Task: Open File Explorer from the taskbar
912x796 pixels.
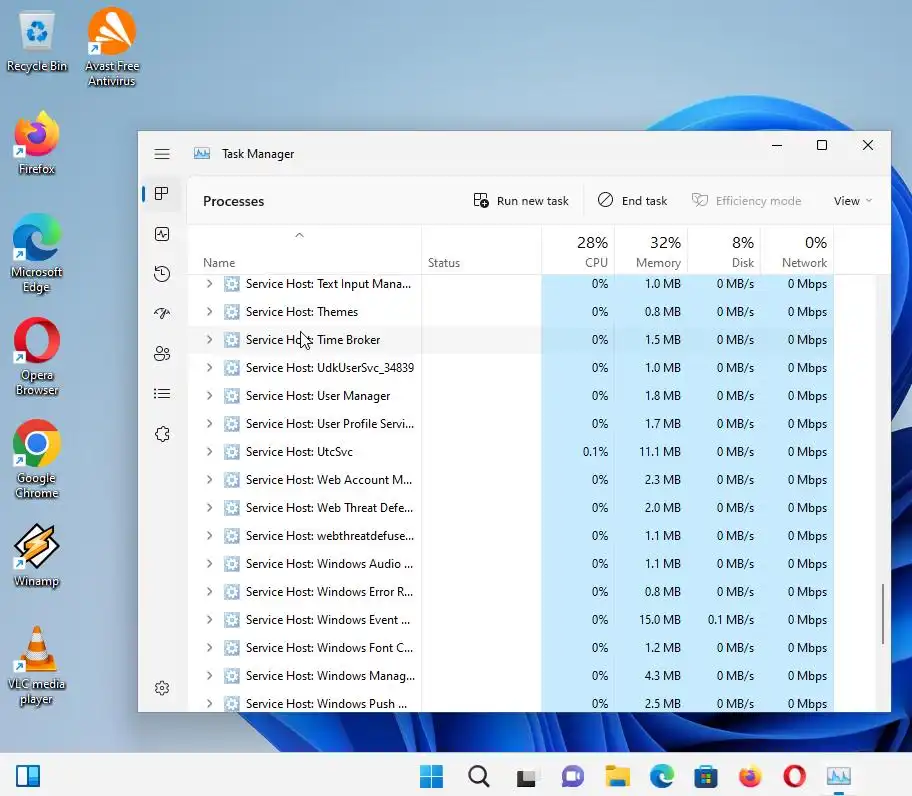Action: point(617,776)
